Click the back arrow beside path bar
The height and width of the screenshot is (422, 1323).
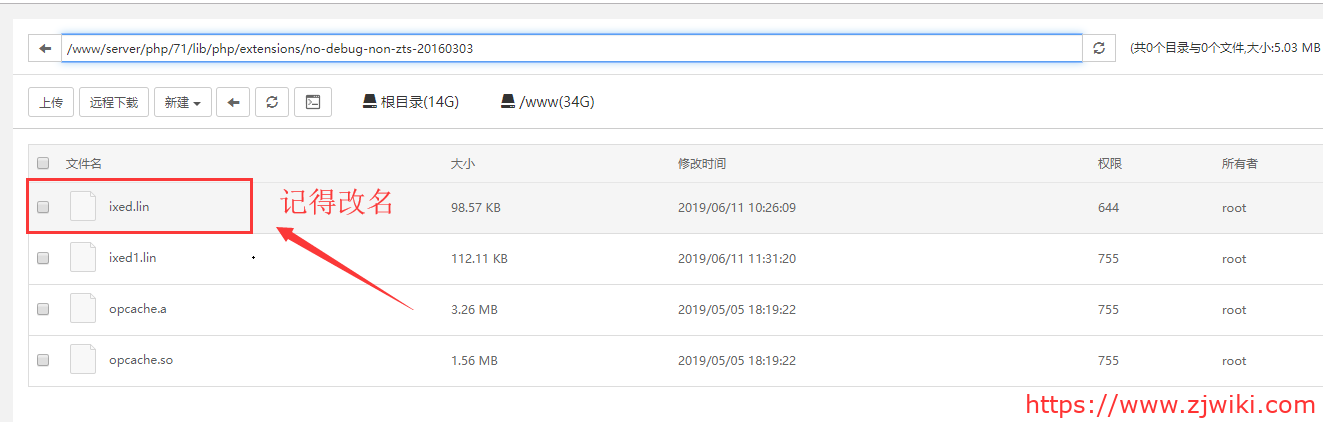pyautogui.click(x=45, y=48)
